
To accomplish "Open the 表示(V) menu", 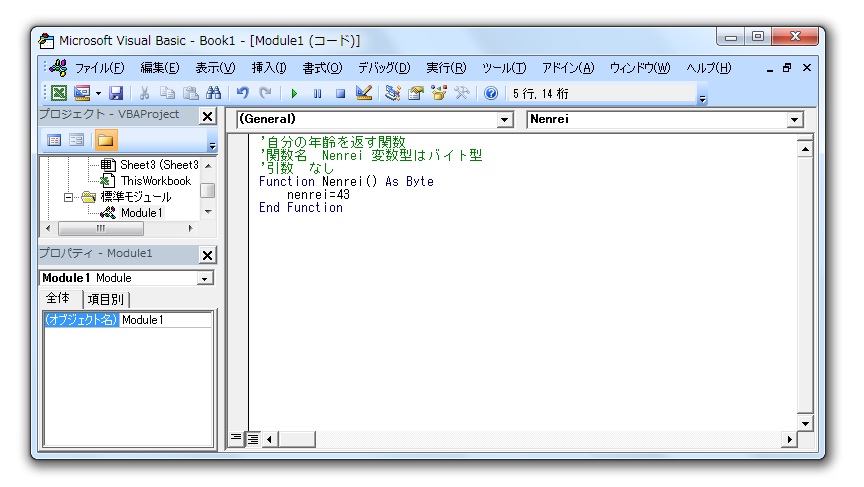I will (x=215, y=68).
